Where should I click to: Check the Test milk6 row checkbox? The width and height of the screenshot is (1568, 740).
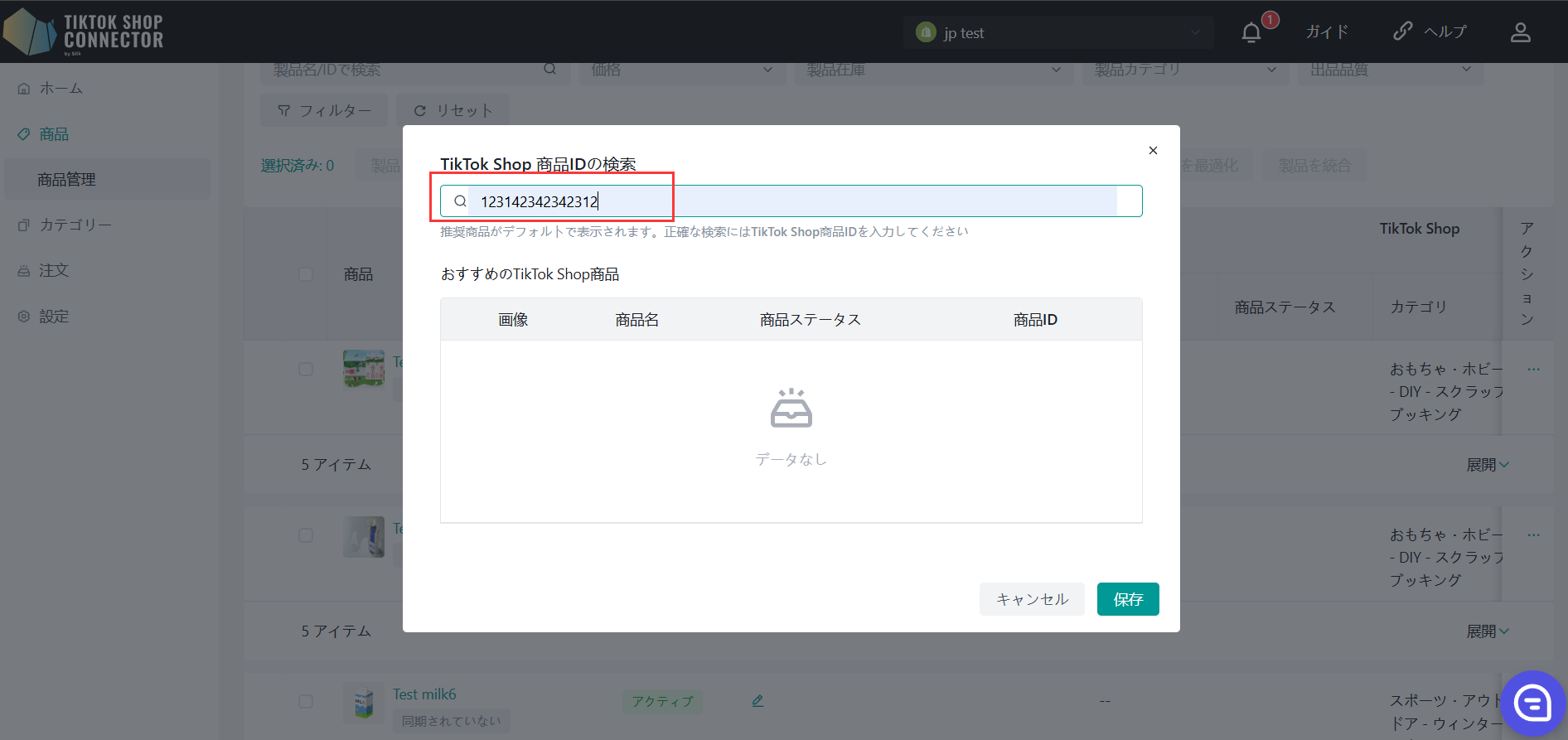point(306,701)
